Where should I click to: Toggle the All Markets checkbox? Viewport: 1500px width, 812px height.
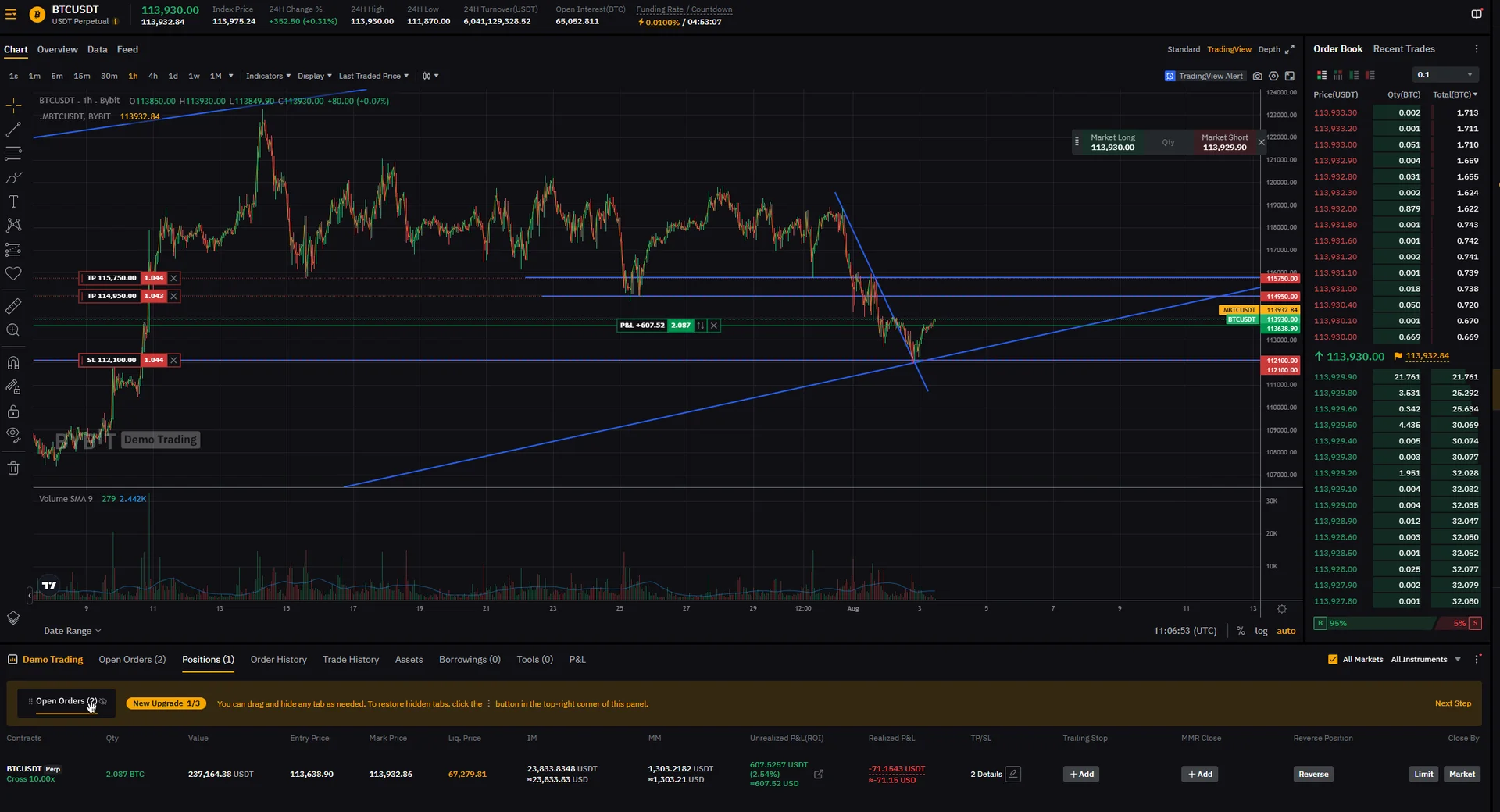[x=1333, y=659]
